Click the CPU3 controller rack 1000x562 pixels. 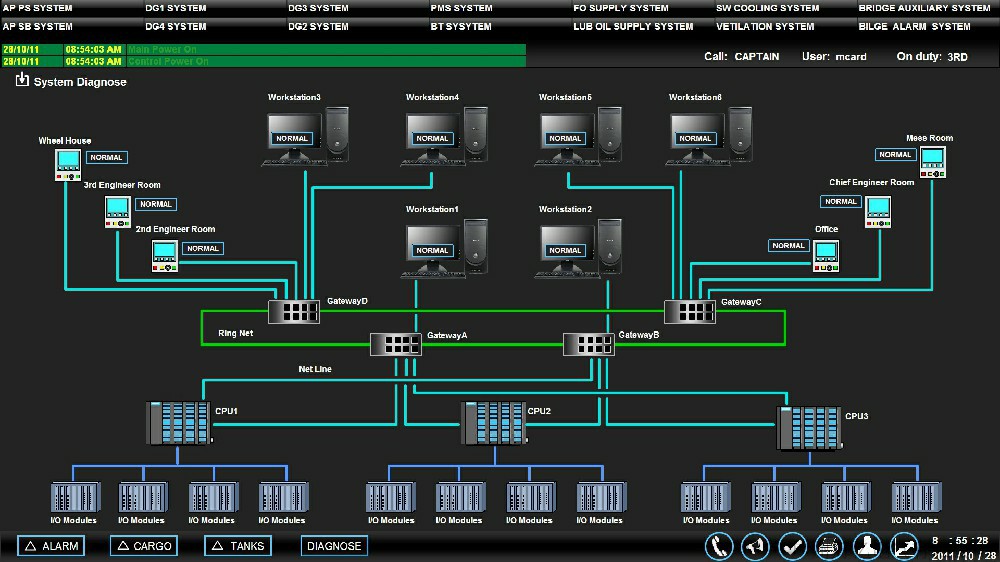click(x=808, y=428)
